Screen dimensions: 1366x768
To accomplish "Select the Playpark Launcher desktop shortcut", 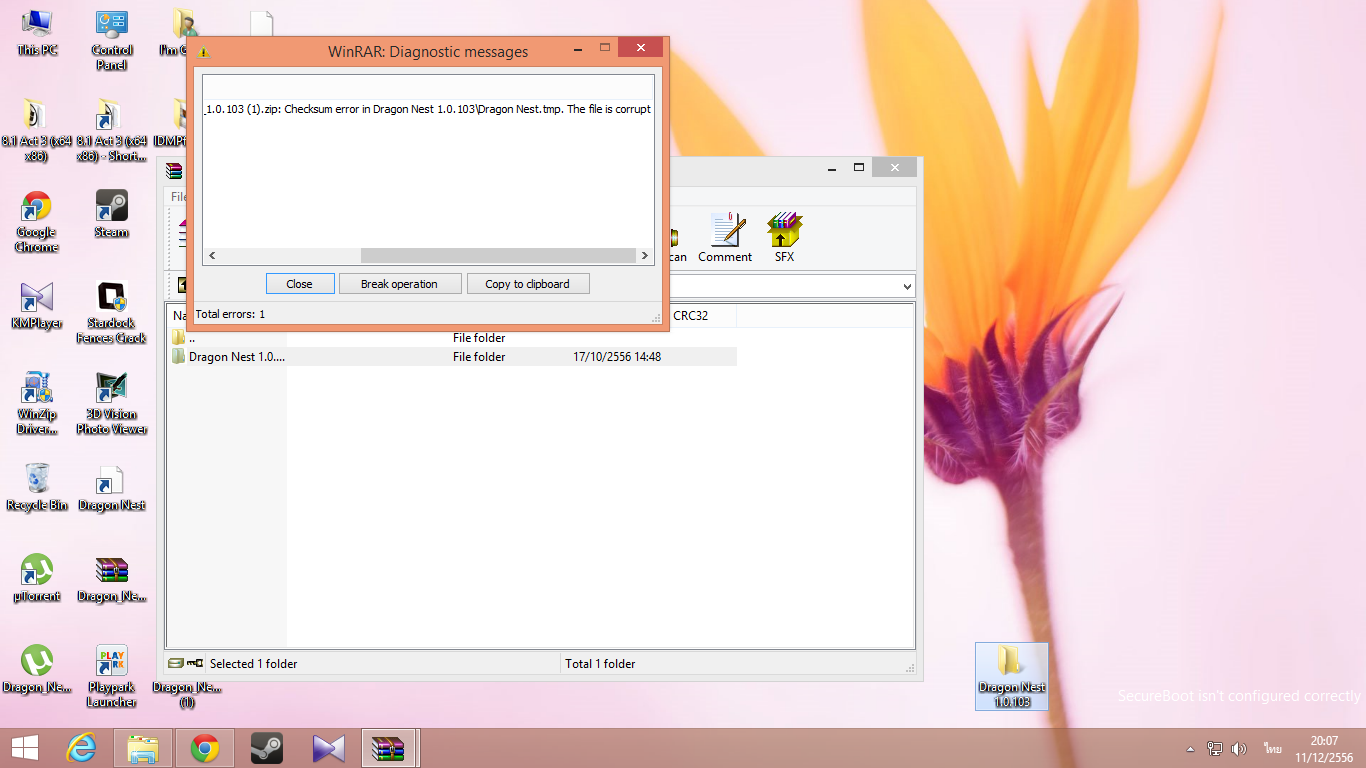I will click(x=111, y=677).
